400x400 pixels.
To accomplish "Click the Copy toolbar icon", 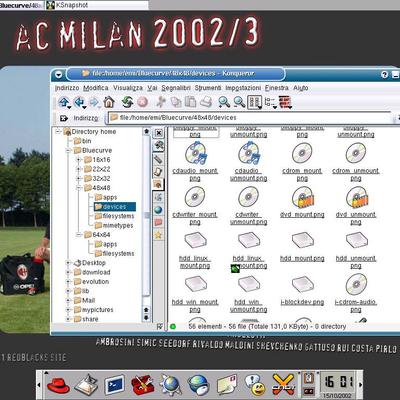I will pos(176,102).
